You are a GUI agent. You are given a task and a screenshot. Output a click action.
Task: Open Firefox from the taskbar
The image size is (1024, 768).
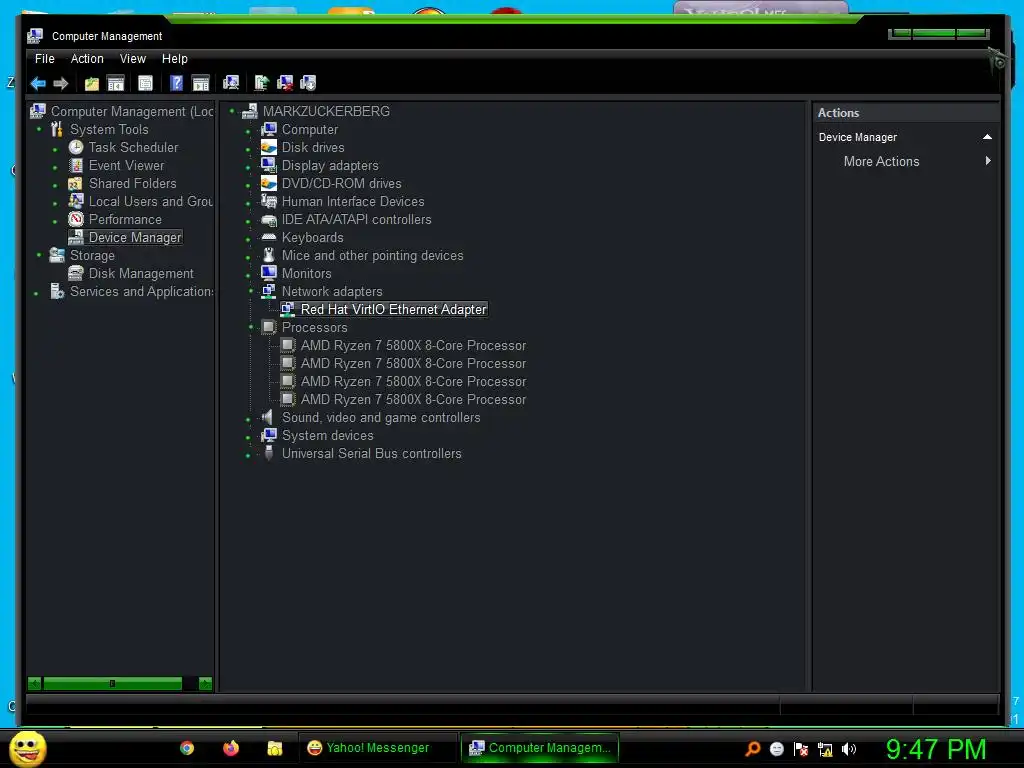(231, 748)
